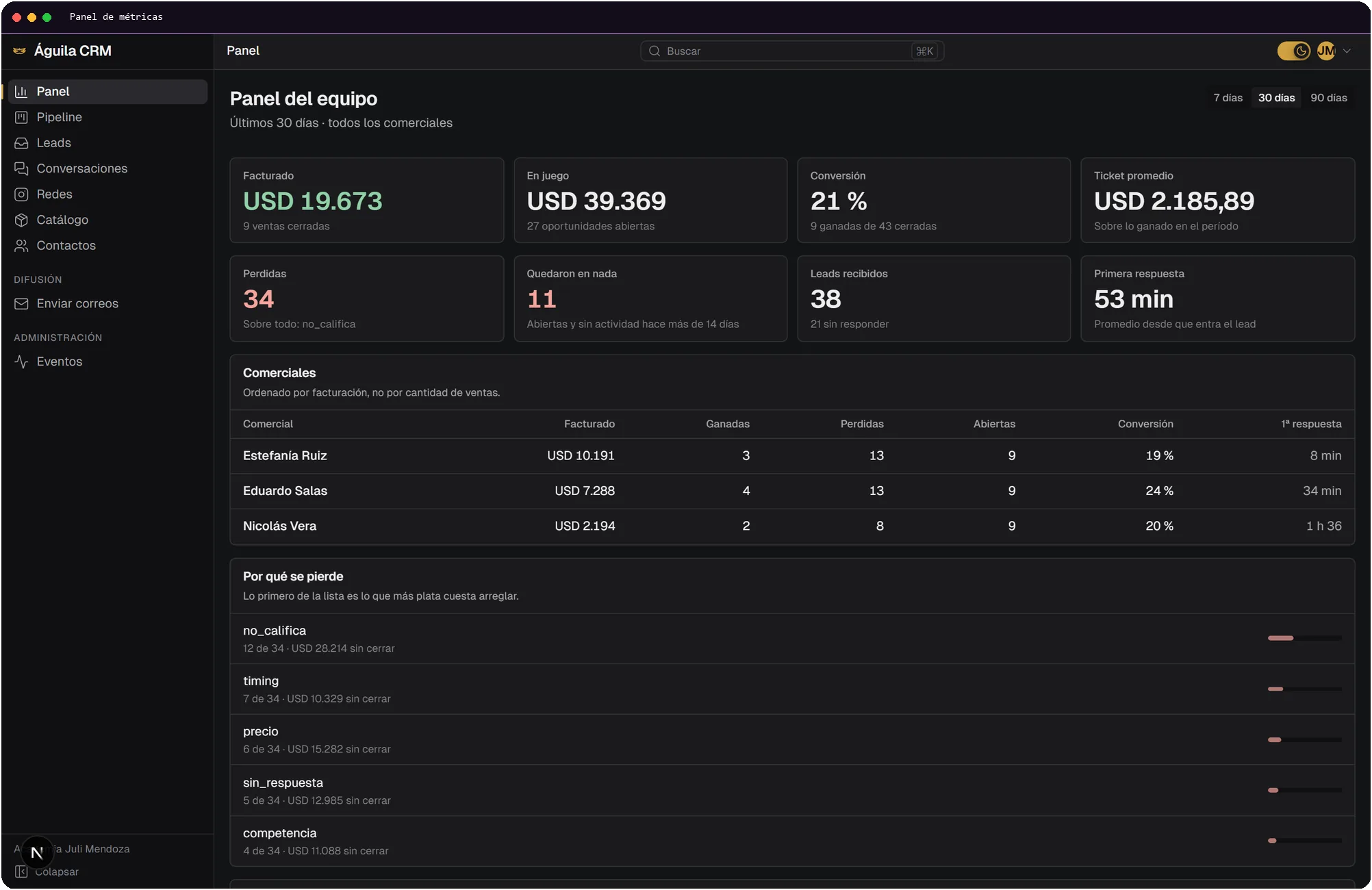Toggle the dark mode switch

tap(1293, 51)
